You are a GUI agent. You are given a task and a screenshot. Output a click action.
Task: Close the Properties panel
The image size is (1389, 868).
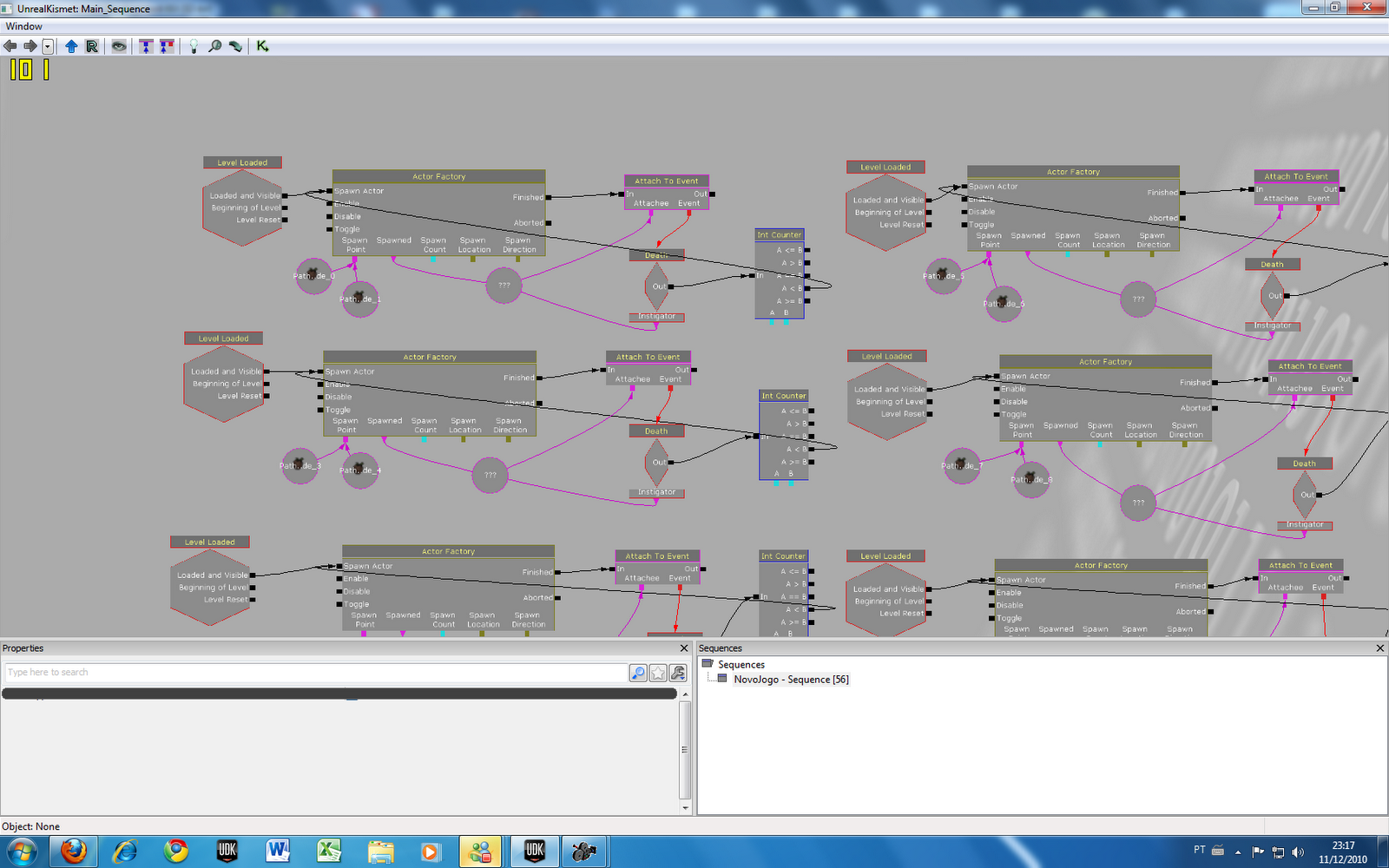pos(683,648)
